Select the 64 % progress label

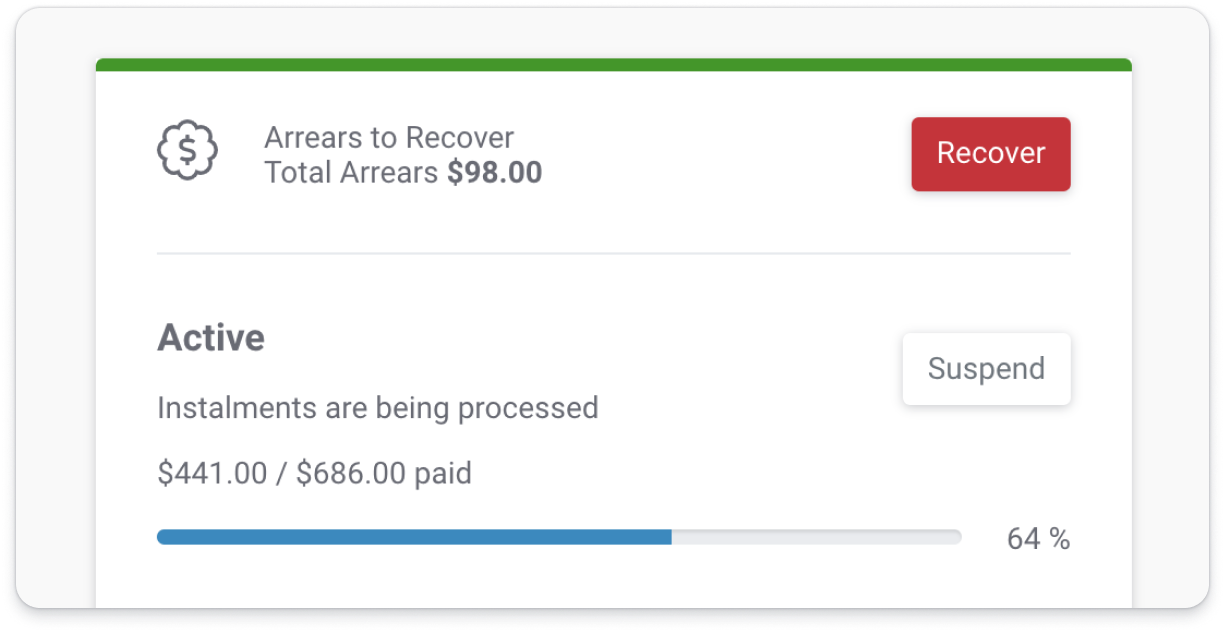[1038, 539]
